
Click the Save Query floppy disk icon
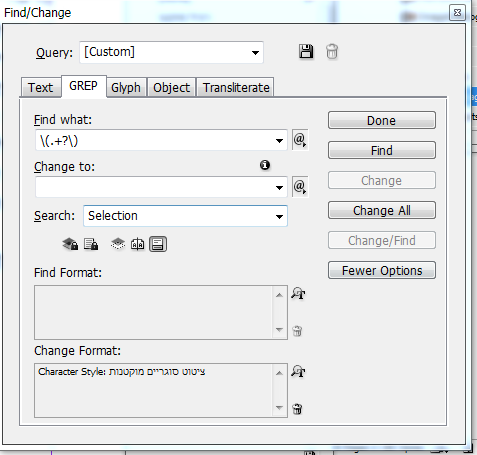306,52
